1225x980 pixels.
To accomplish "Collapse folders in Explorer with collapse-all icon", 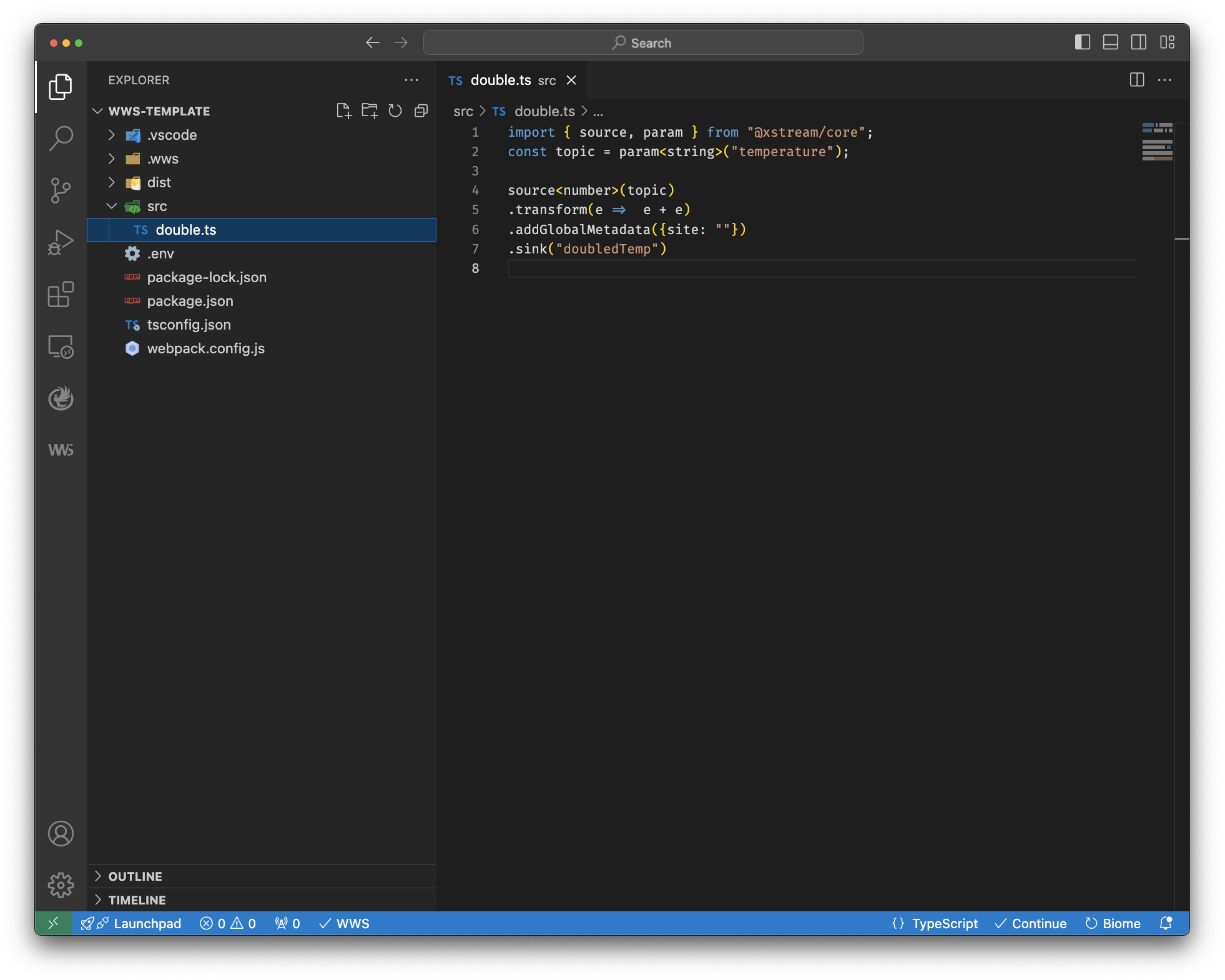I will click(x=421, y=110).
